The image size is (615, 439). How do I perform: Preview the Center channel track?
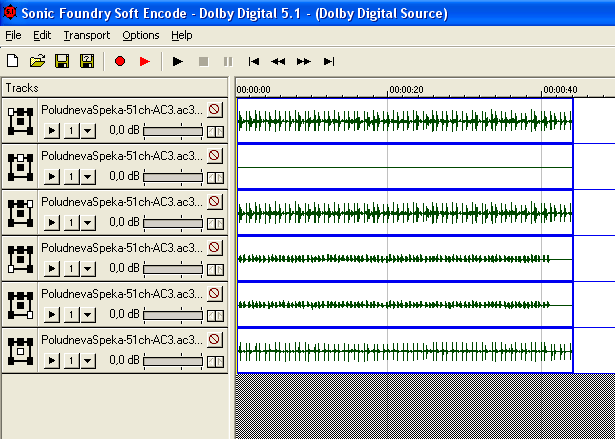coord(52,177)
